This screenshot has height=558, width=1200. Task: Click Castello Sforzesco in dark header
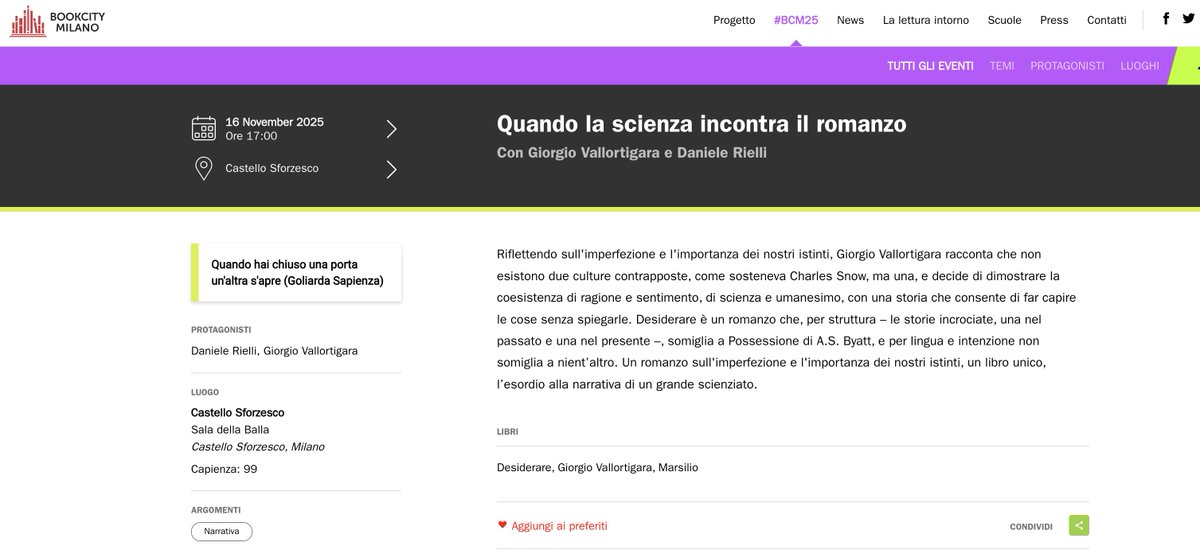(x=272, y=169)
